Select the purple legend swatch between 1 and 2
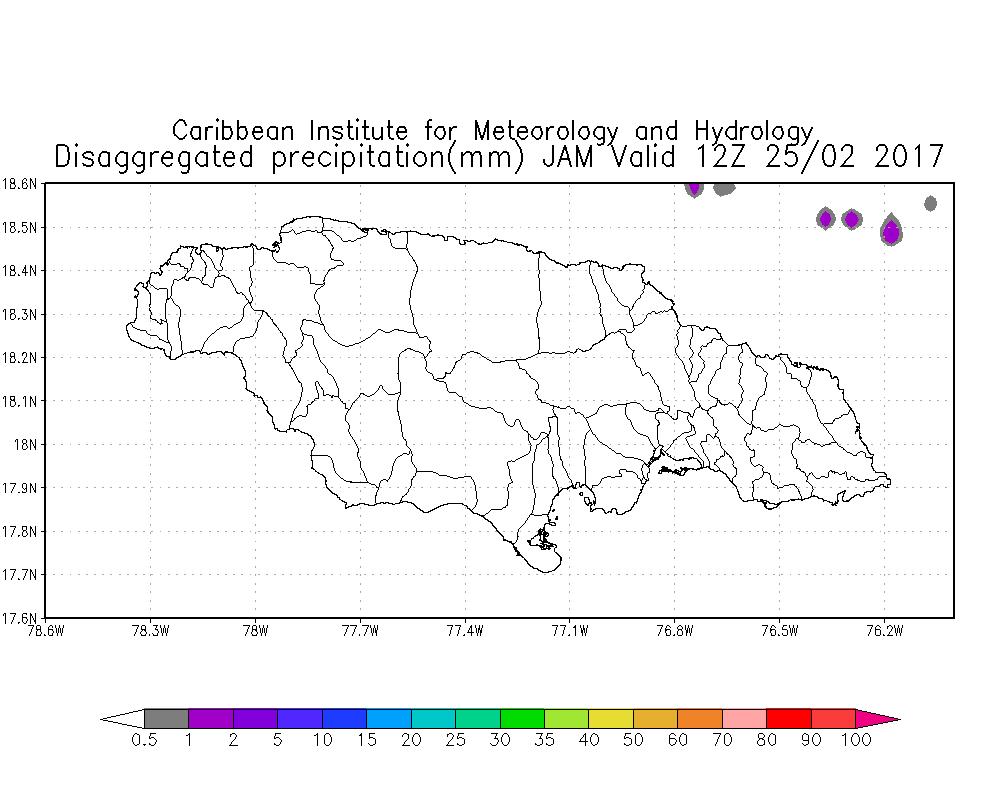1000x800 pixels. 211,718
